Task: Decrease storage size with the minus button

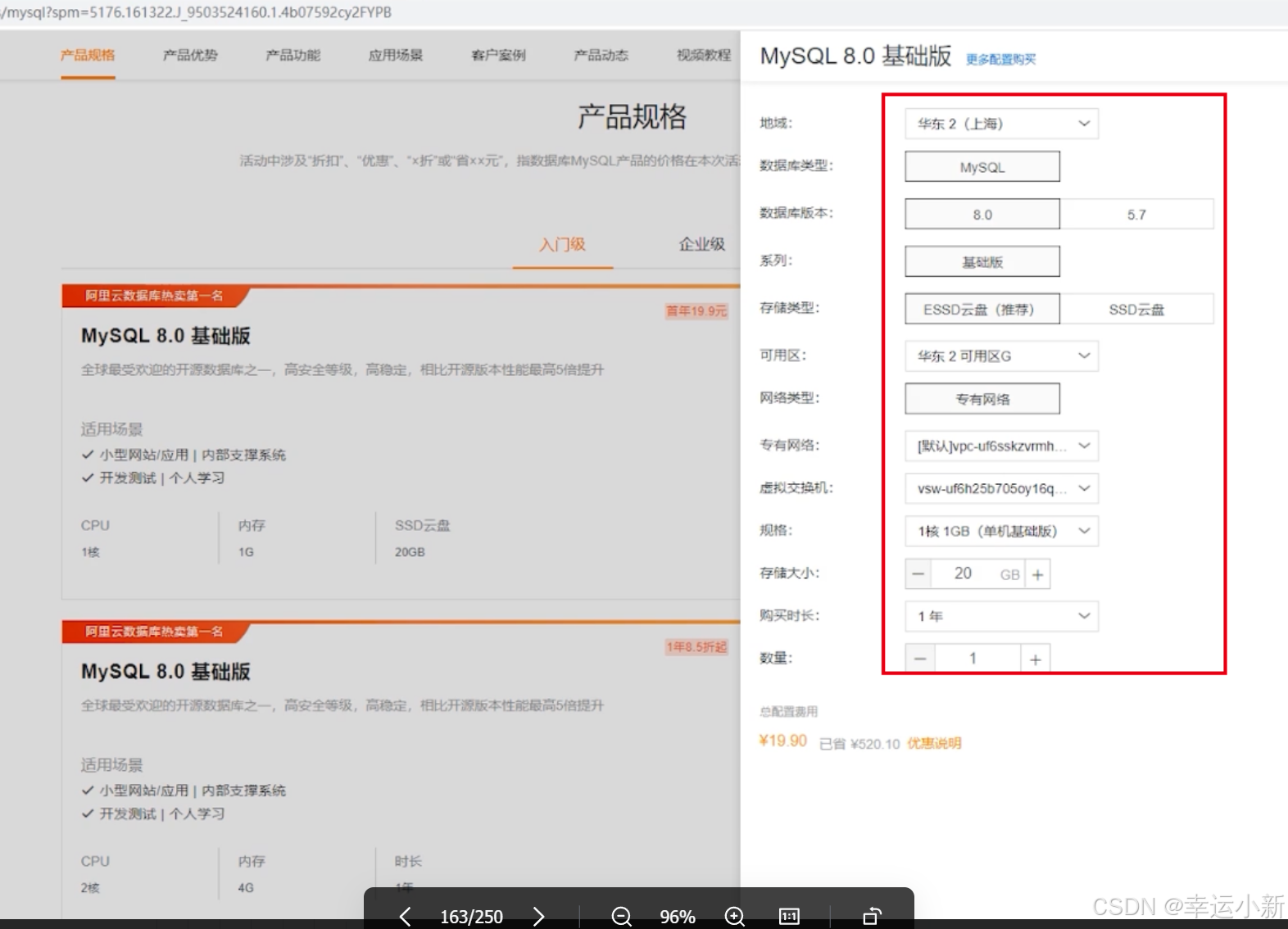Action: click(x=918, y=574)
